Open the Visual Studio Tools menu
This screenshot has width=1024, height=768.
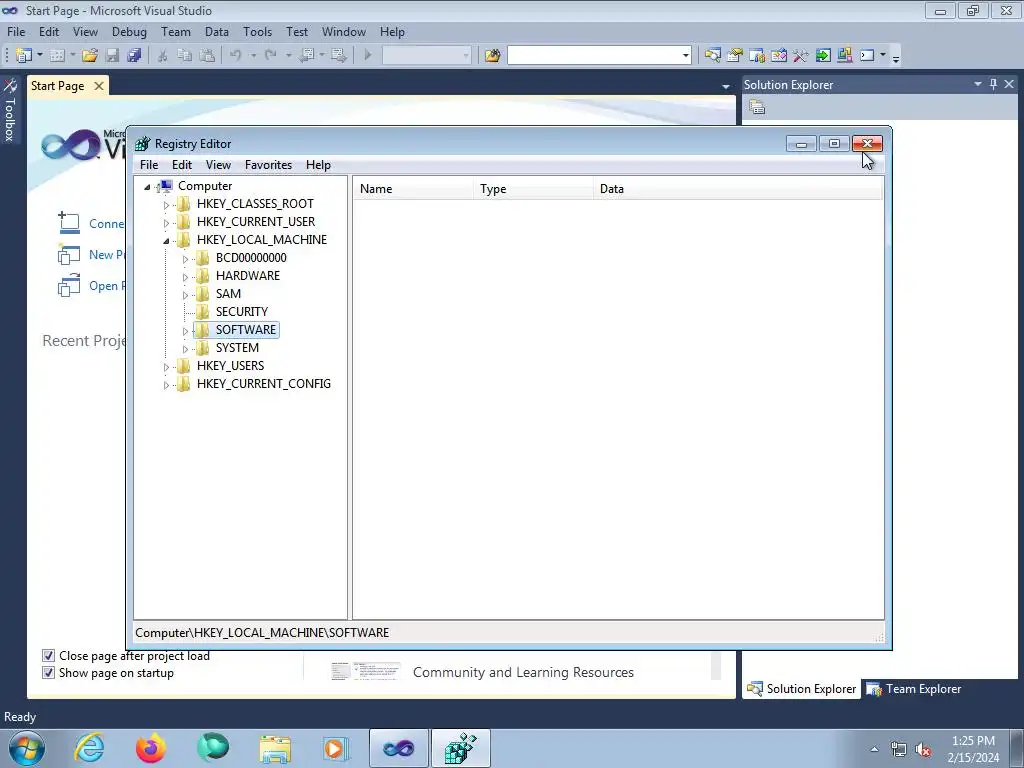257,31
